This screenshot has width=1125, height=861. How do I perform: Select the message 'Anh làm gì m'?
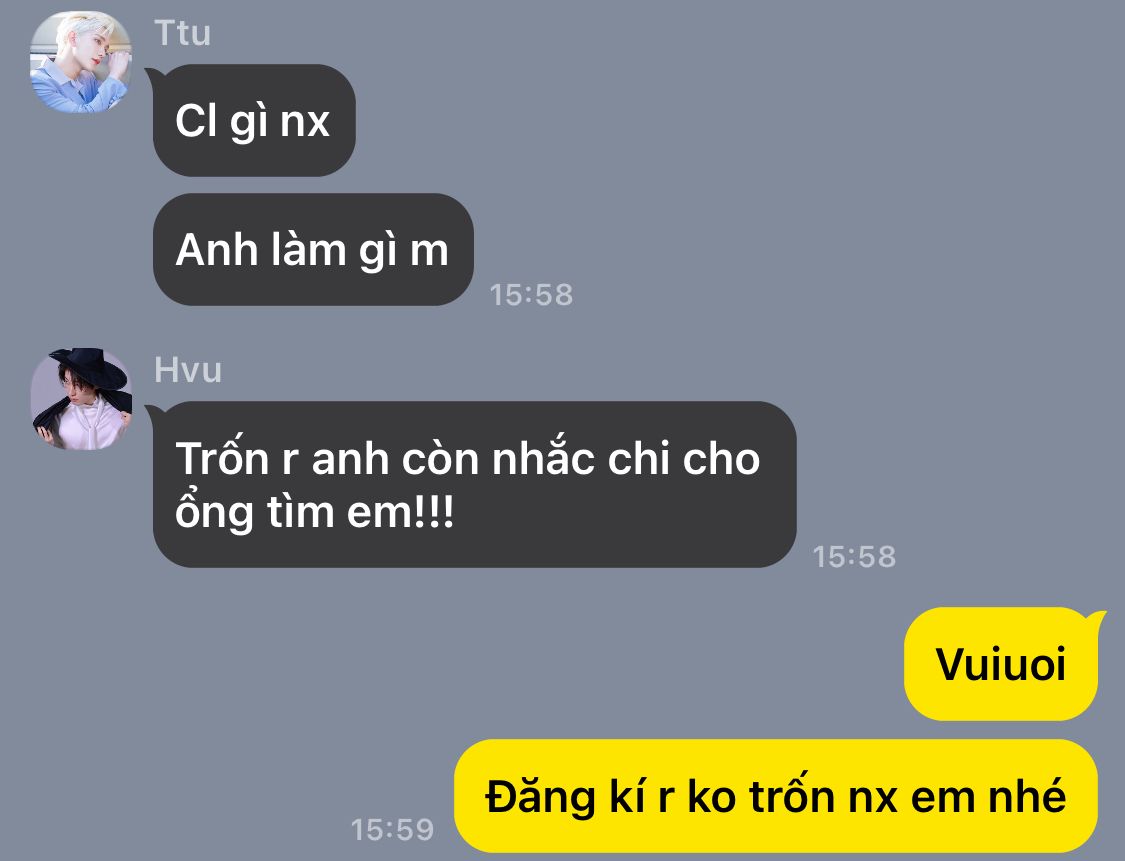(313, 250)
